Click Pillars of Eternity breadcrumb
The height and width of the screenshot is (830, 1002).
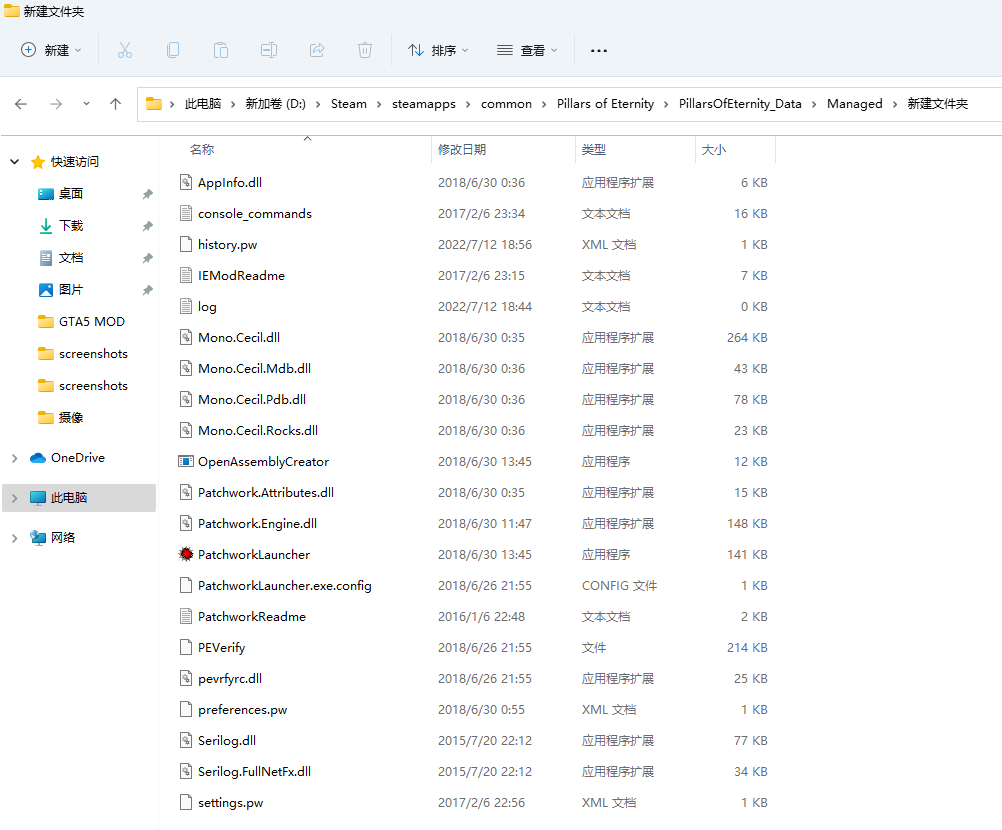pyautogui.click(x=605, y=104)
